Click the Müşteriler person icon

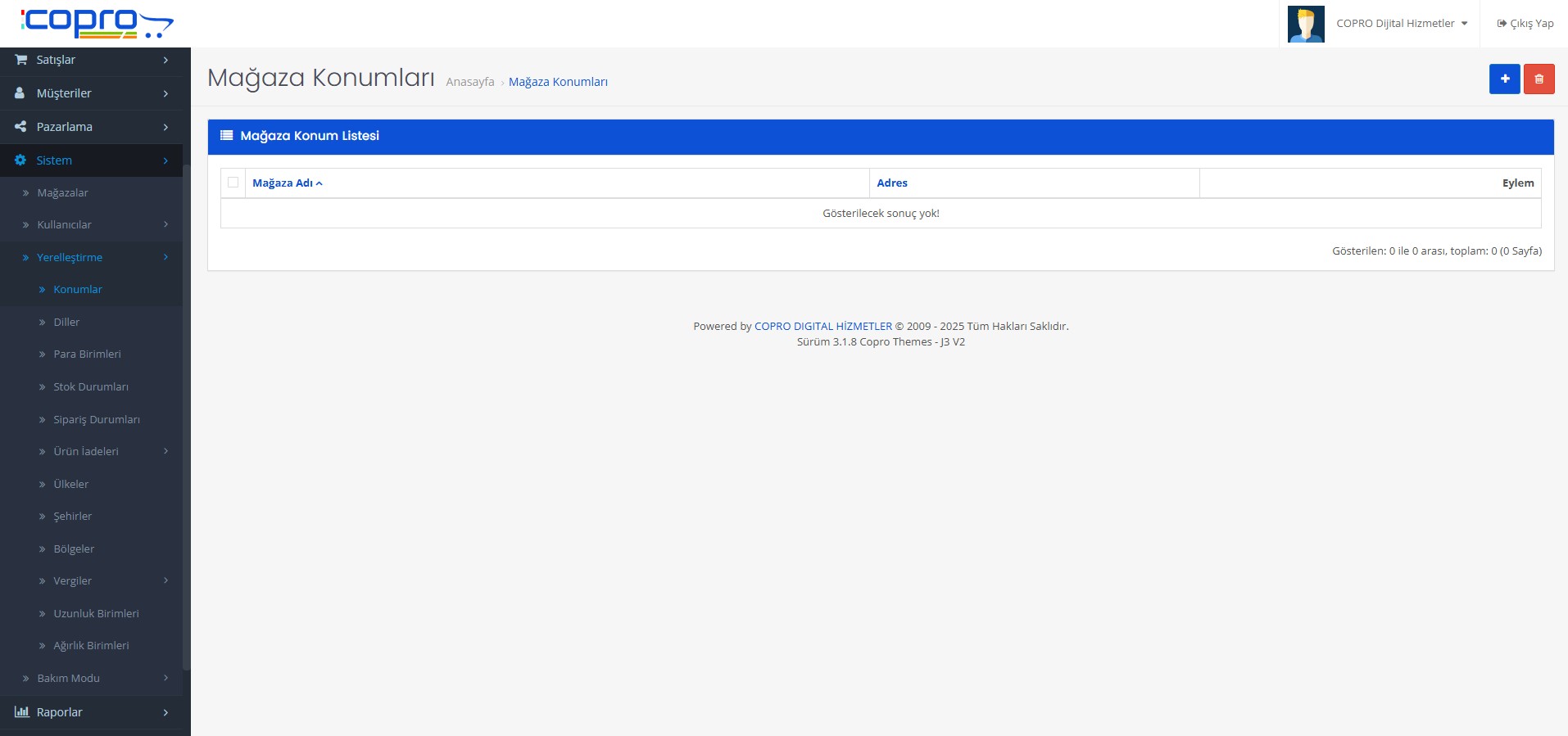[20, 93]
